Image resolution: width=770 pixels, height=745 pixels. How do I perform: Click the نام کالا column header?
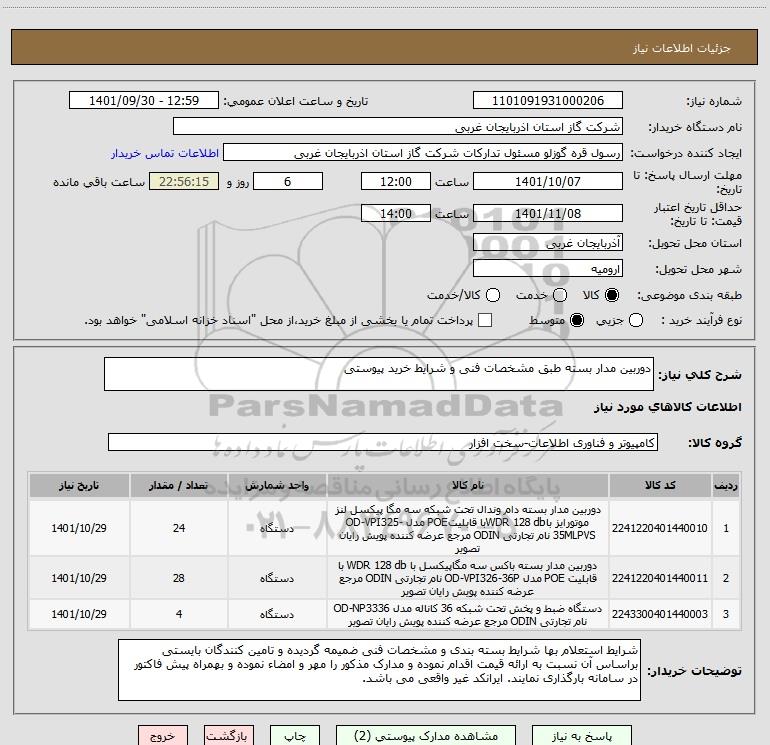(x=468, y=486)
